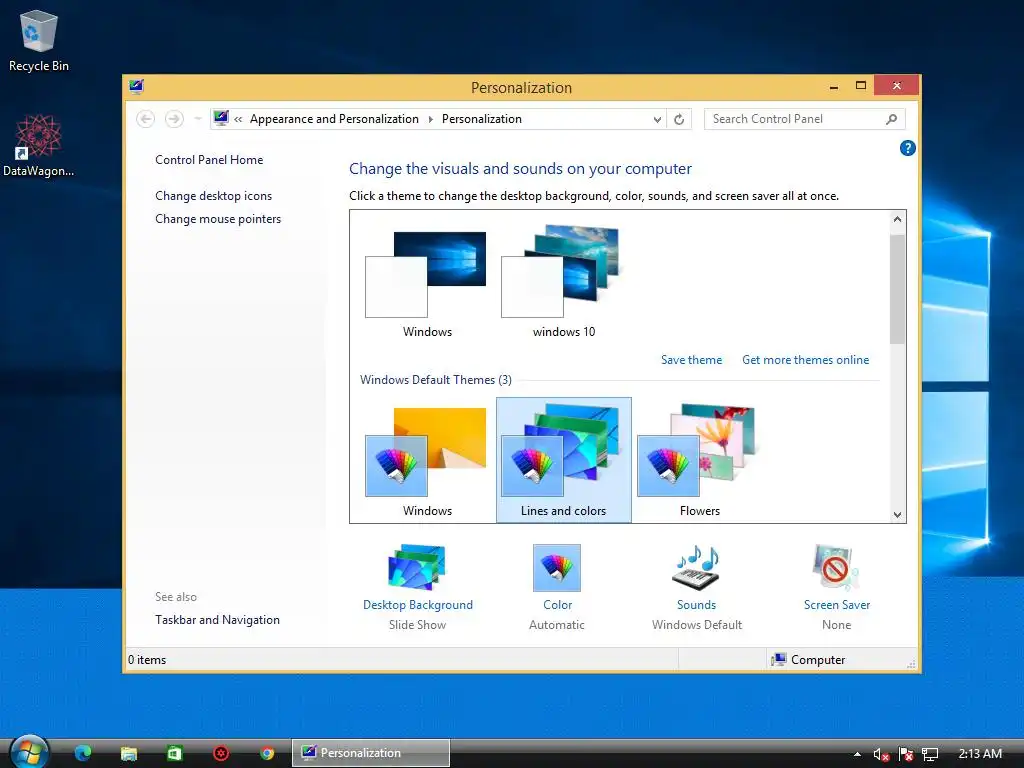Minimize the Personalization window
Screen dimensions: 1024x768
834,86
